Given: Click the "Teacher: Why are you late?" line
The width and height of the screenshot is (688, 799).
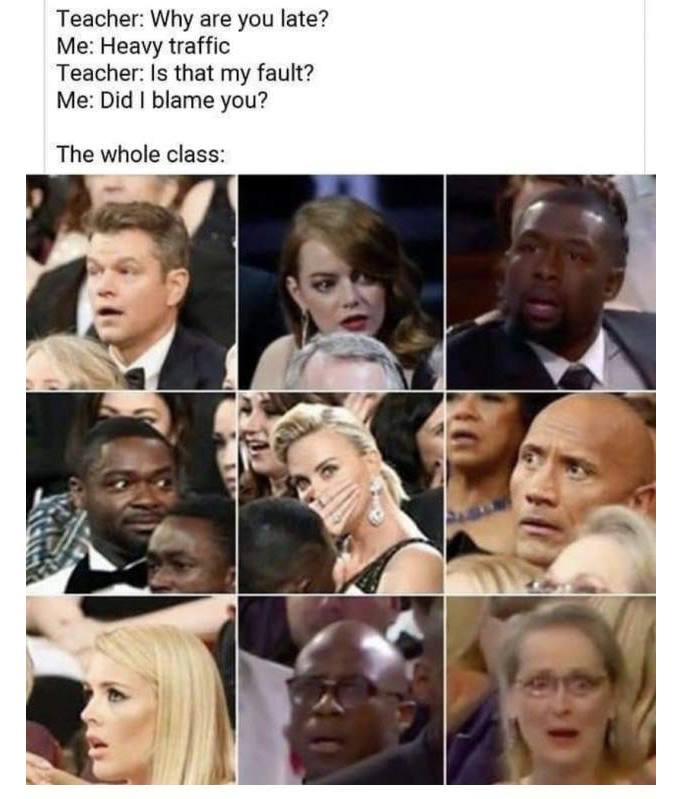Looking at the screenshot, I should pyautogui.click(x=193, y=19).
